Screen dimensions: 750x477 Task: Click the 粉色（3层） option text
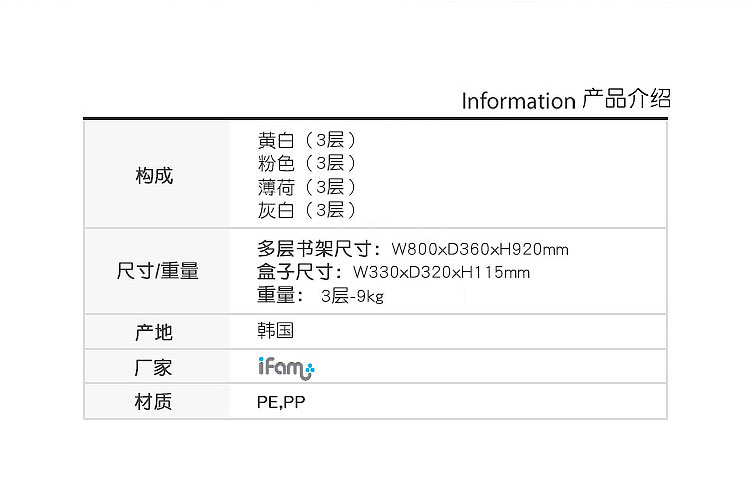(307, 163)
